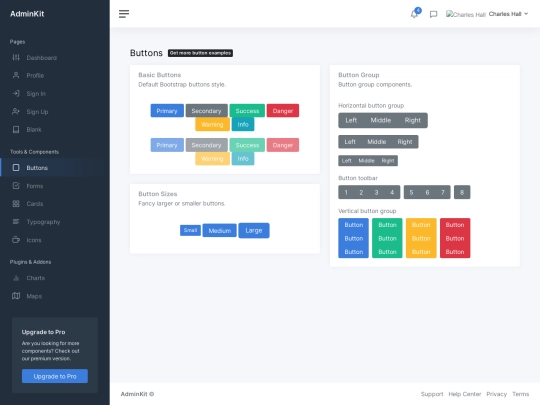Viewport: 540px width, 405px height.
Task: Click the Blank page book icon in the sidebar
Action: tap(16, 129)
